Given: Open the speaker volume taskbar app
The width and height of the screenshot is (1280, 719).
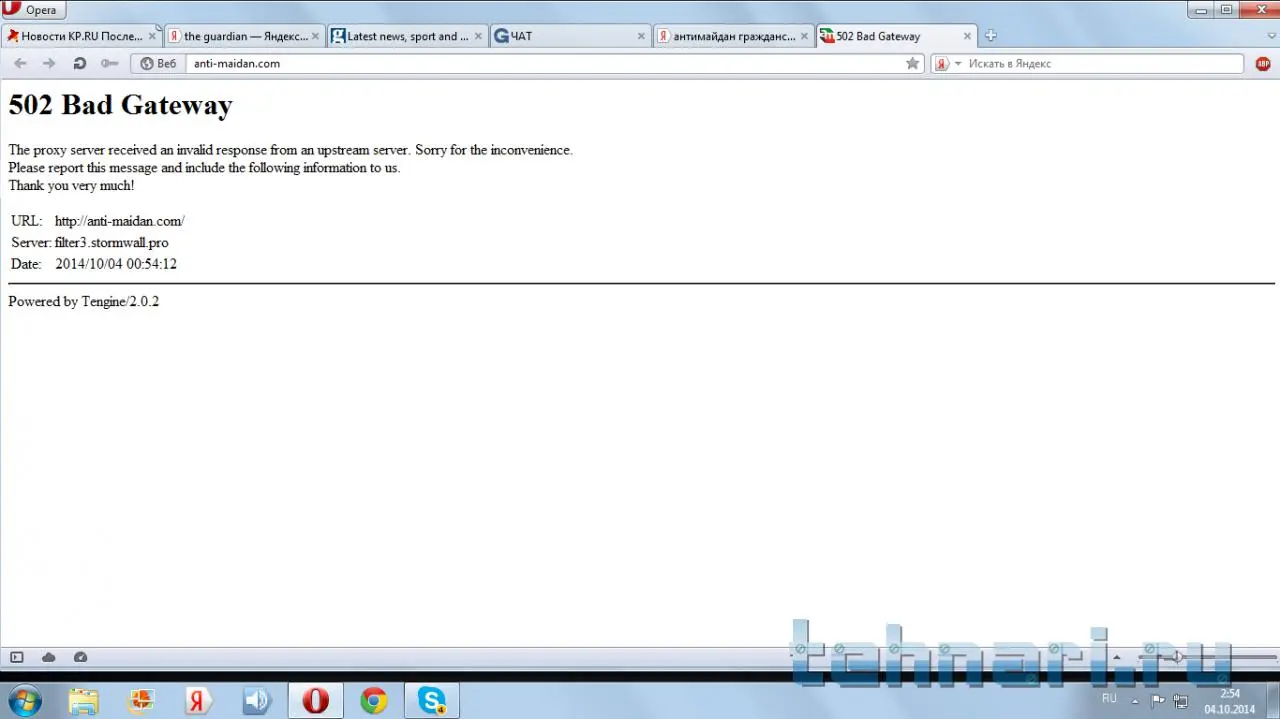Looking at the screenshot, I should pyautogui.click(x=256, y=701).
